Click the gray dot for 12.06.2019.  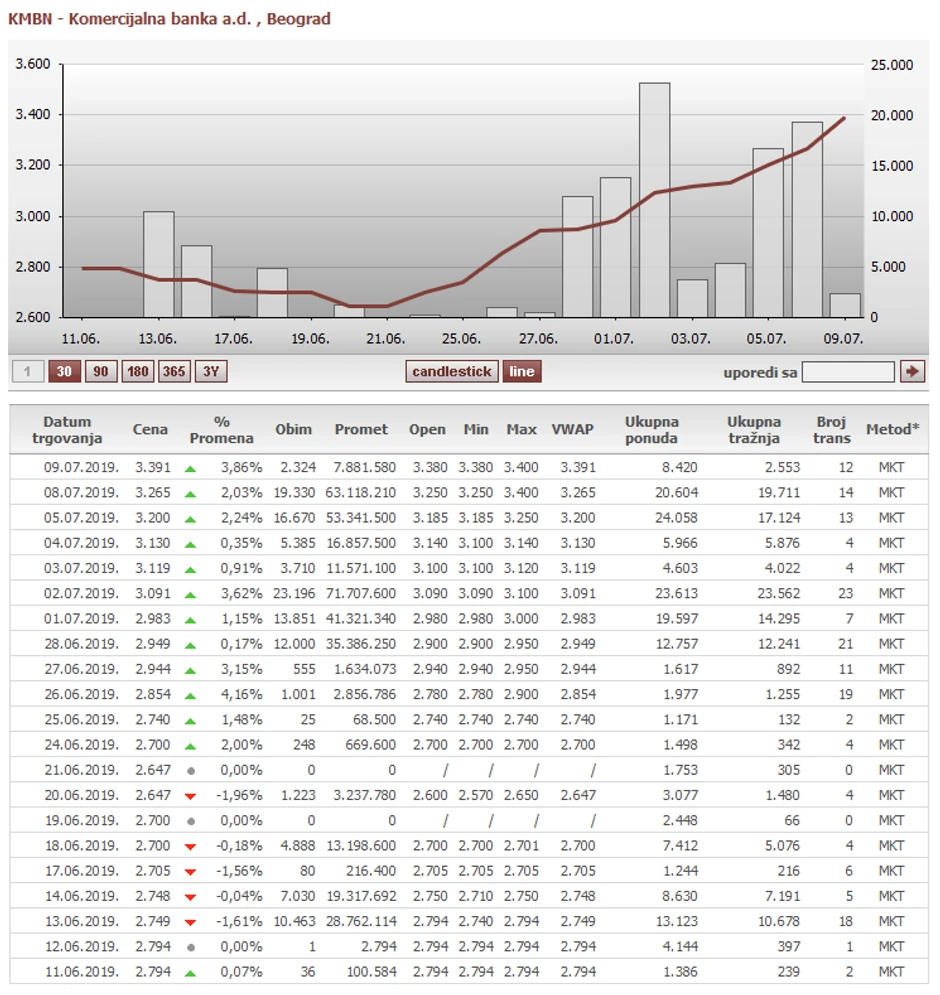(191, 947)
